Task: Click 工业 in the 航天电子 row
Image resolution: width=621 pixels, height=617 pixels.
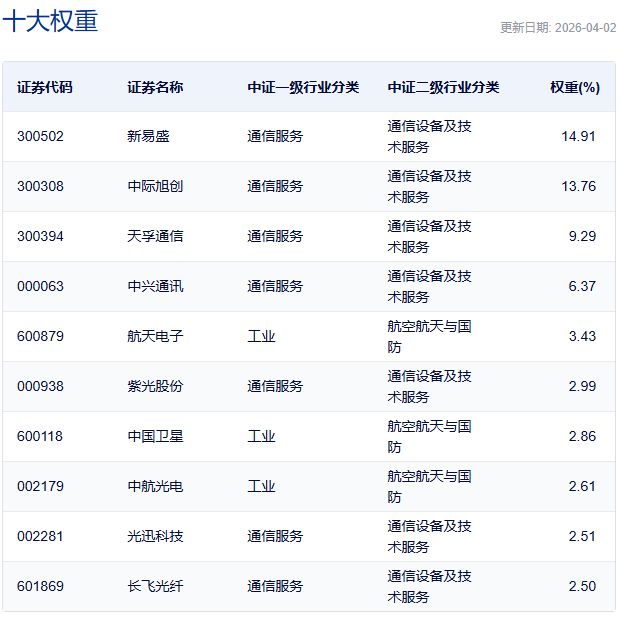Action: coord(261,336)
